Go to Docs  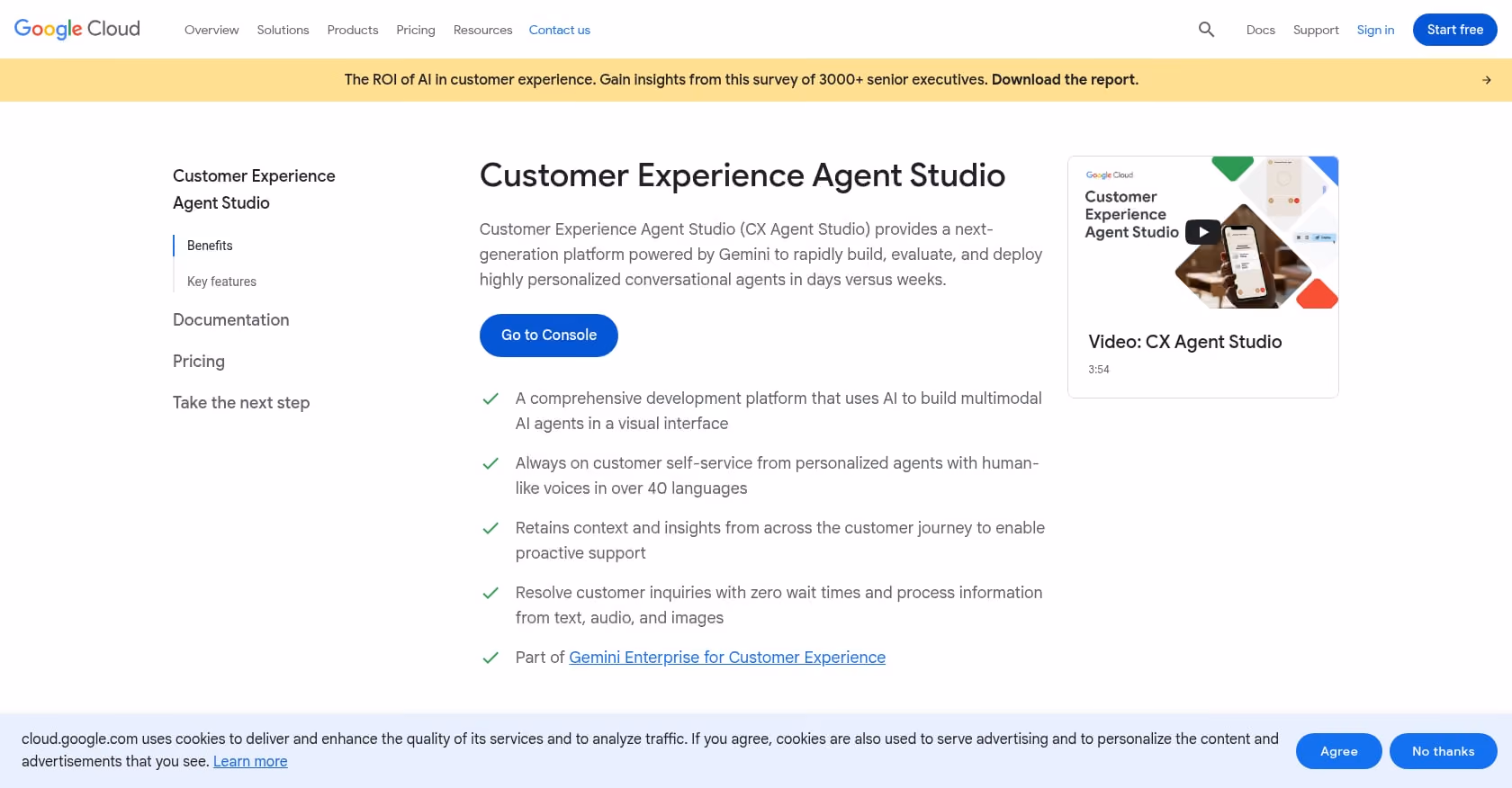(1260, 30)
